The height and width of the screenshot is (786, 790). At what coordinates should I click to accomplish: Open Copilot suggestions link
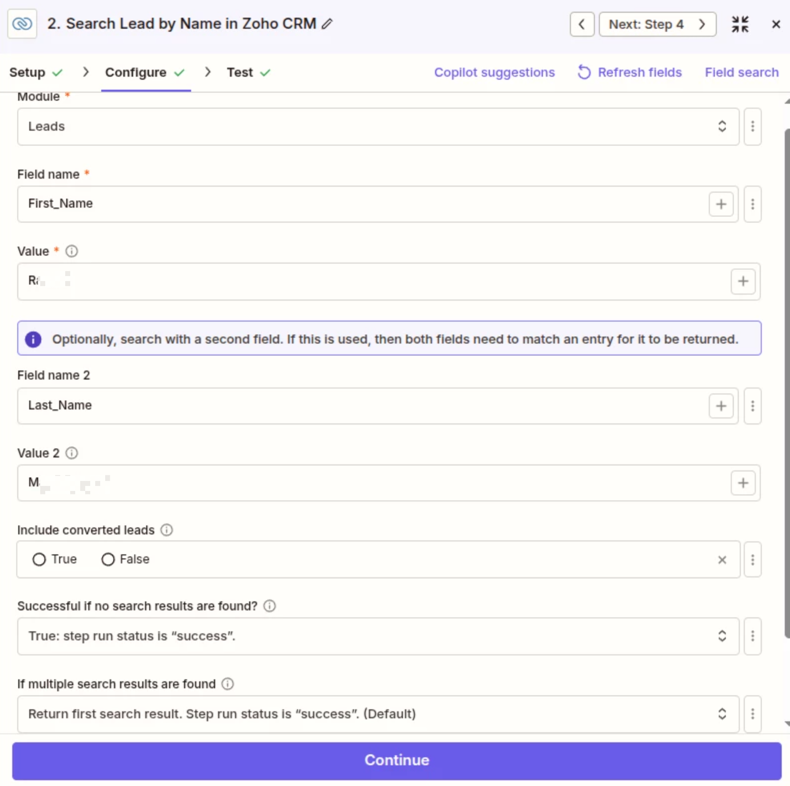494,72
